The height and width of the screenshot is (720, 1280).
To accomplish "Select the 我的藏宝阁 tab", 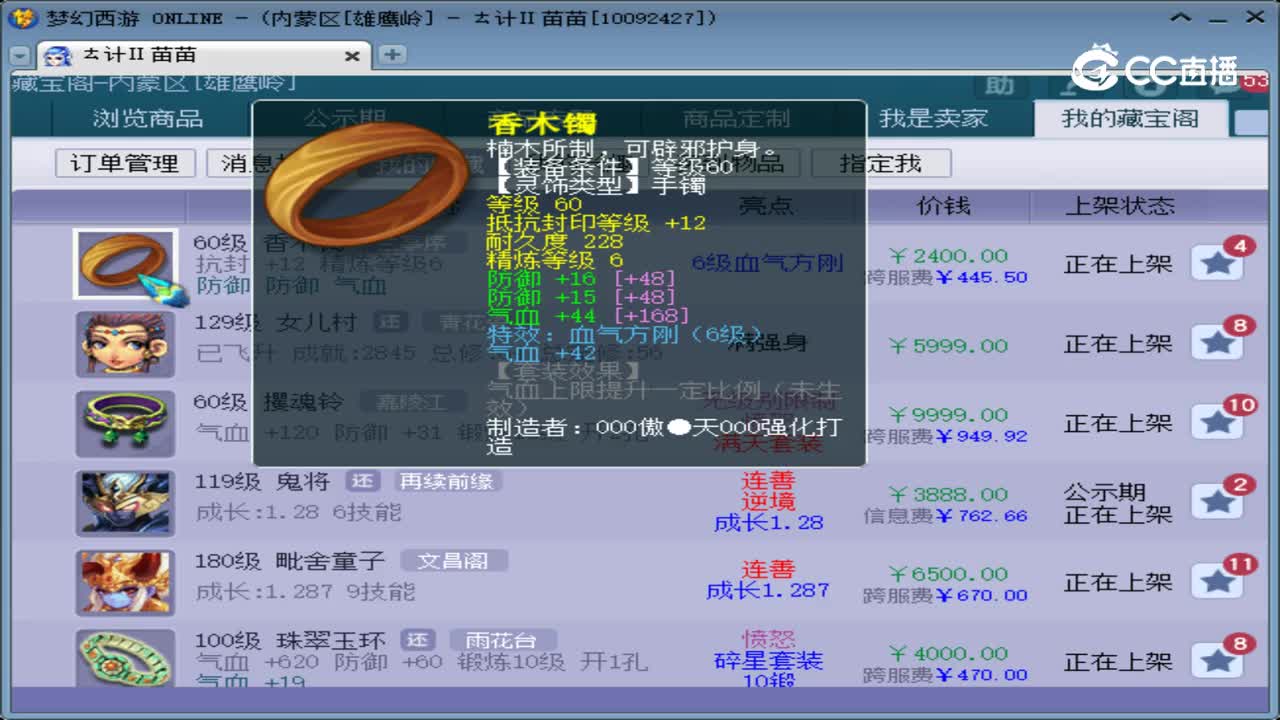I will pyautogui.click(x=1130, y=117).
